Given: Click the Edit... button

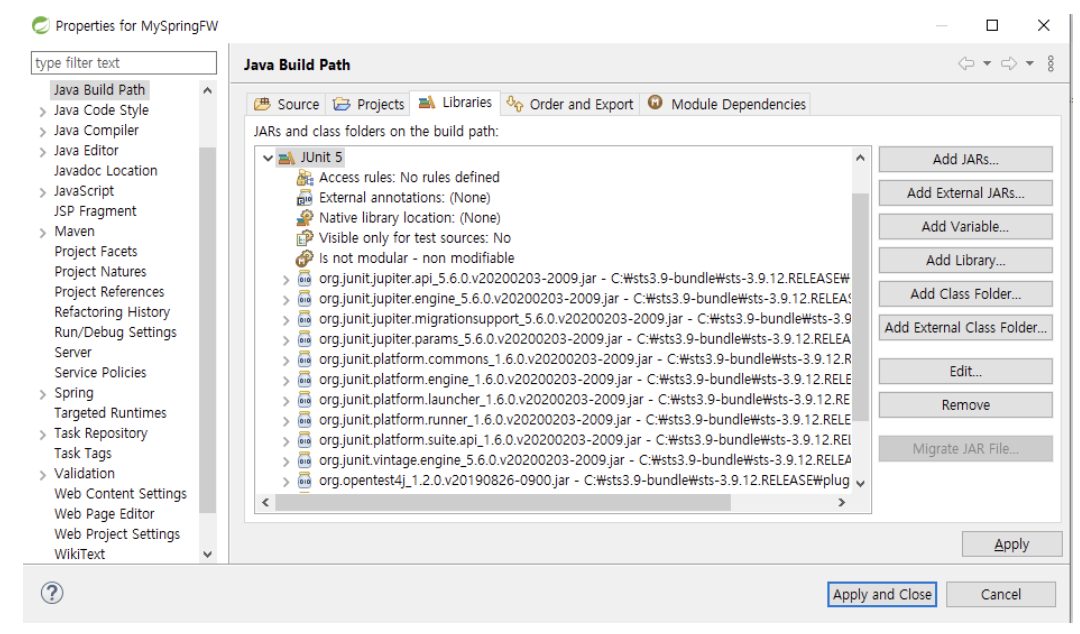Looking at the screenshot, I should click(x=965, y=371).
